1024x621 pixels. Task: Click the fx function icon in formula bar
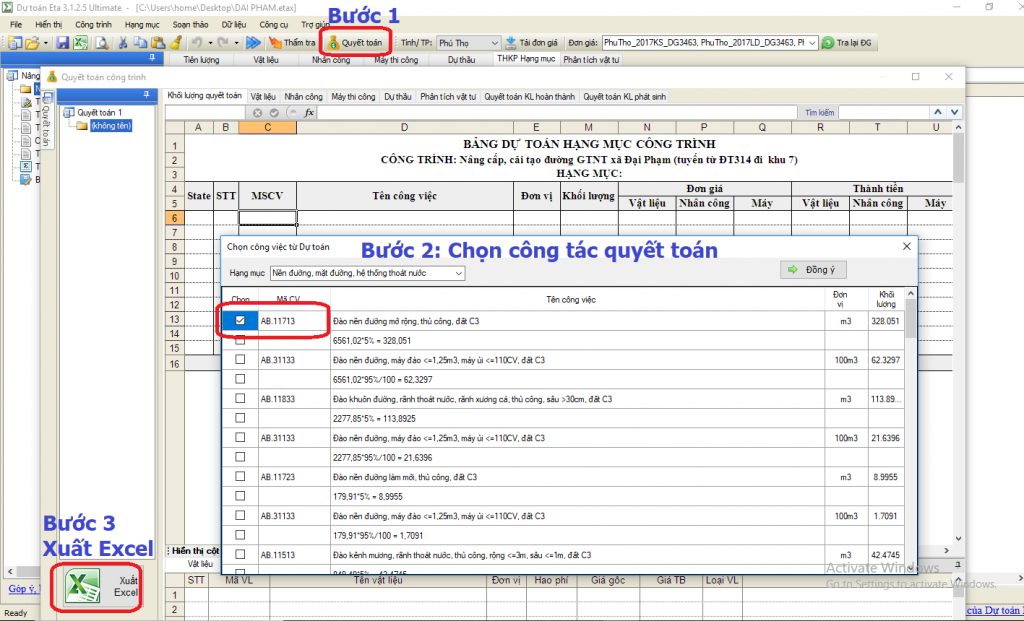pos(309,113)
